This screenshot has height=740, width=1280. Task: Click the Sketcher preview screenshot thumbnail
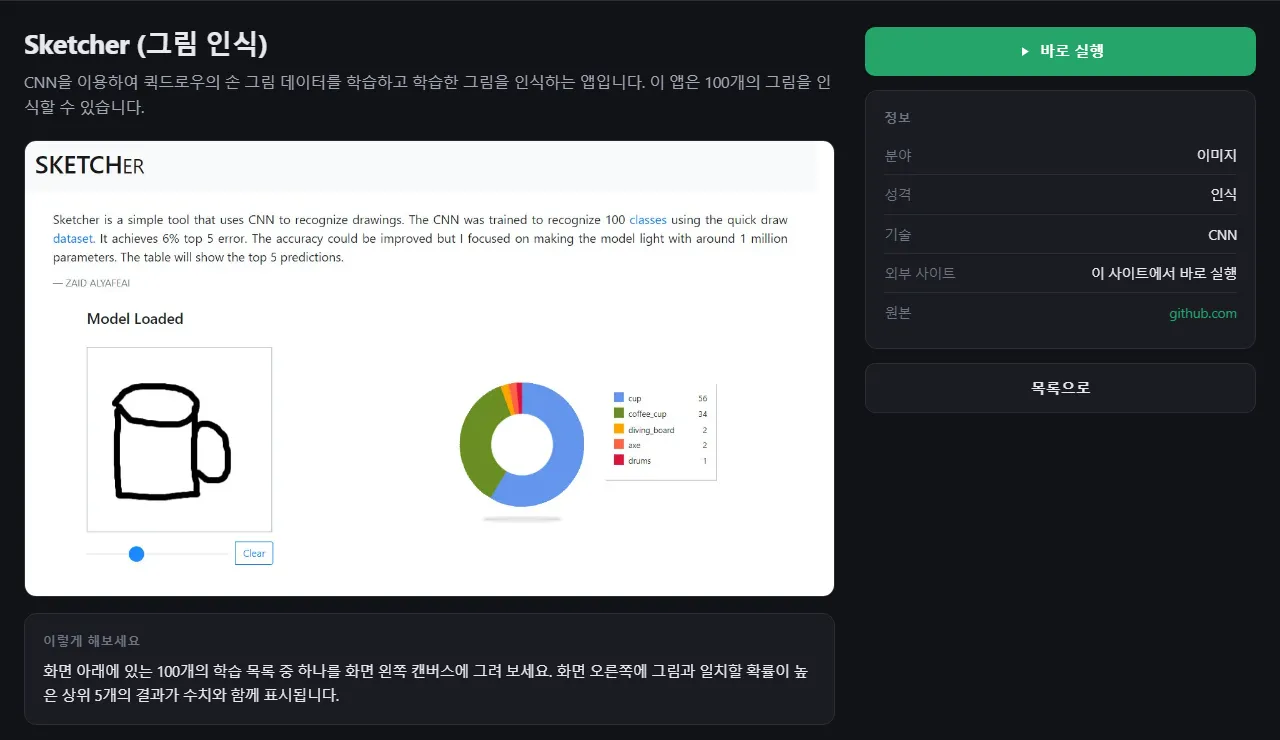[429, 368]
